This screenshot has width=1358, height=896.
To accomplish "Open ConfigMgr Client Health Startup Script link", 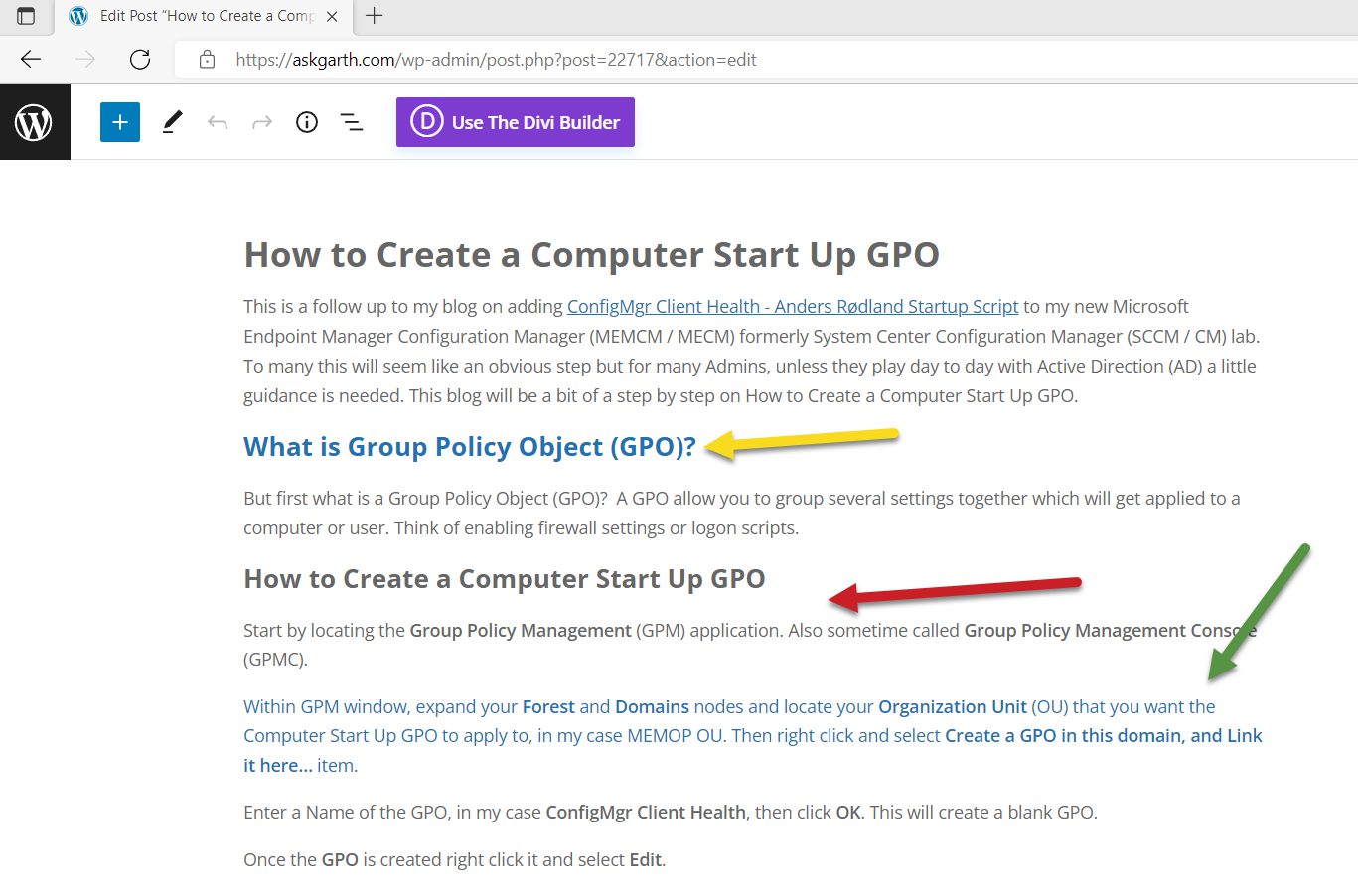I will point(793,306).
